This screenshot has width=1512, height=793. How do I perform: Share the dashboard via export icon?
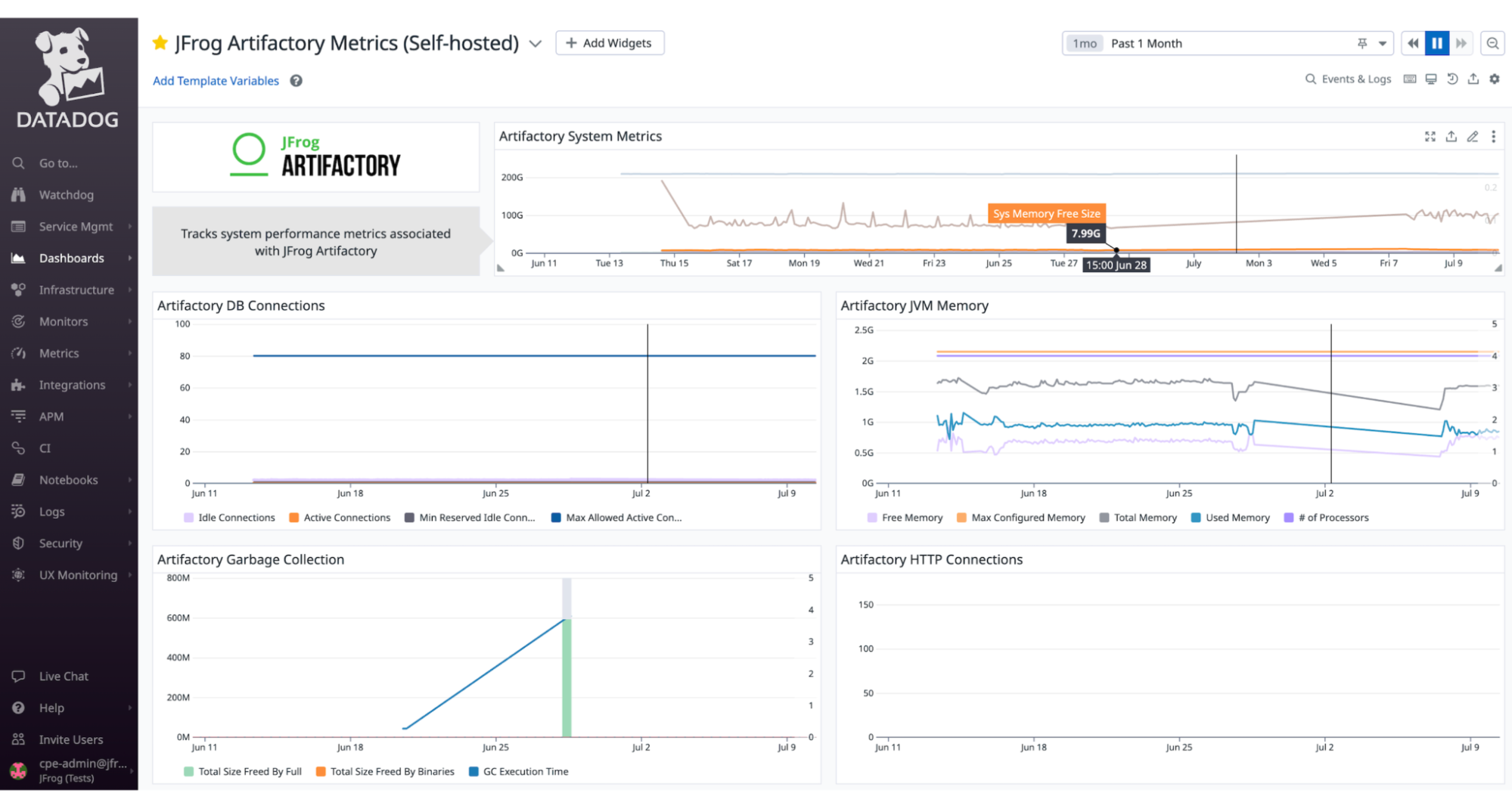(x=1473, y=79)
